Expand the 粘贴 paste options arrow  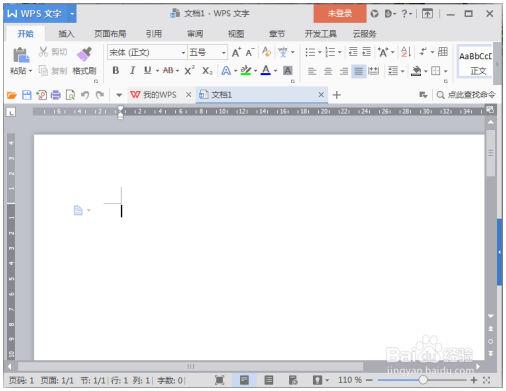click(x=30, y=71)
